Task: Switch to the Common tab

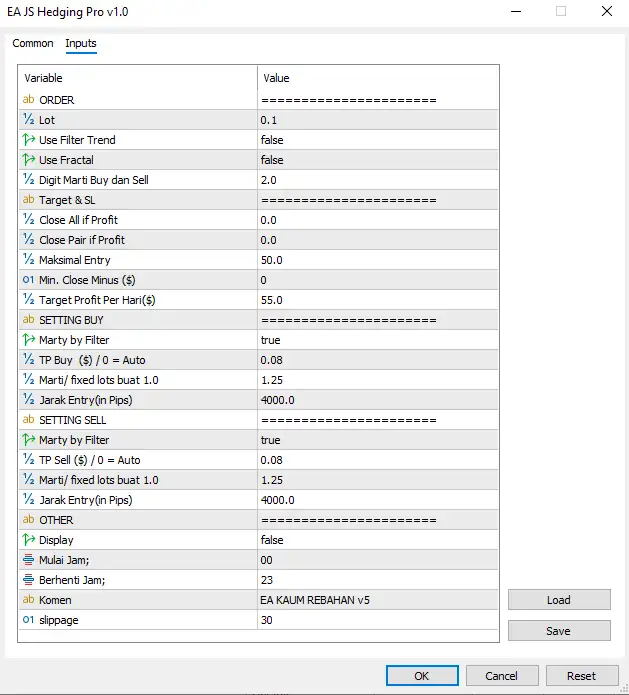Action: [33, 44]
